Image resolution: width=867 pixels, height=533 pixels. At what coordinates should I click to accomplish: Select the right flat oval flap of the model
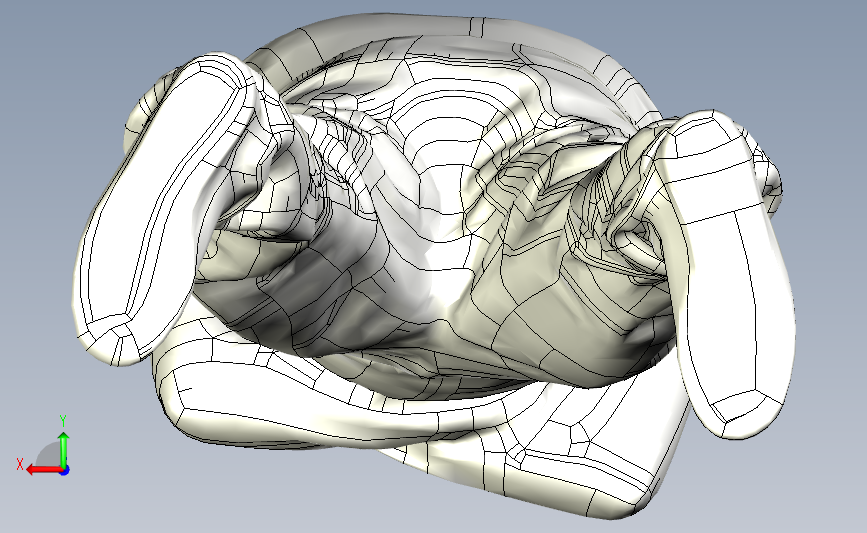click(729, 274)
